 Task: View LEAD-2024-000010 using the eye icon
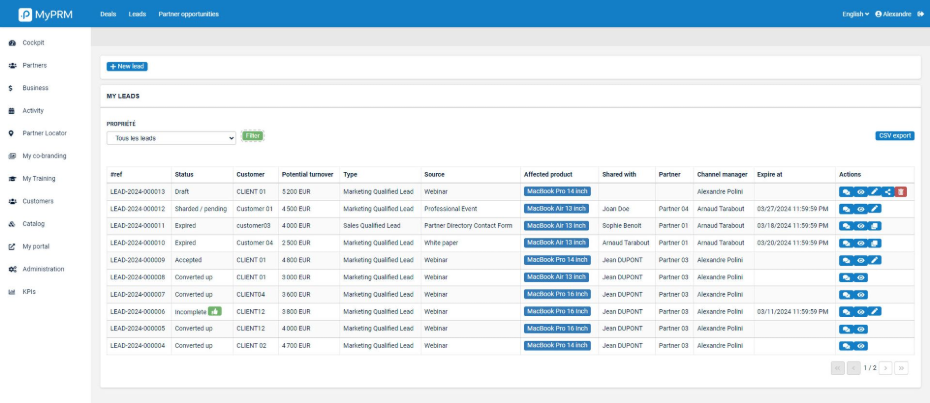tap(860, 243)
